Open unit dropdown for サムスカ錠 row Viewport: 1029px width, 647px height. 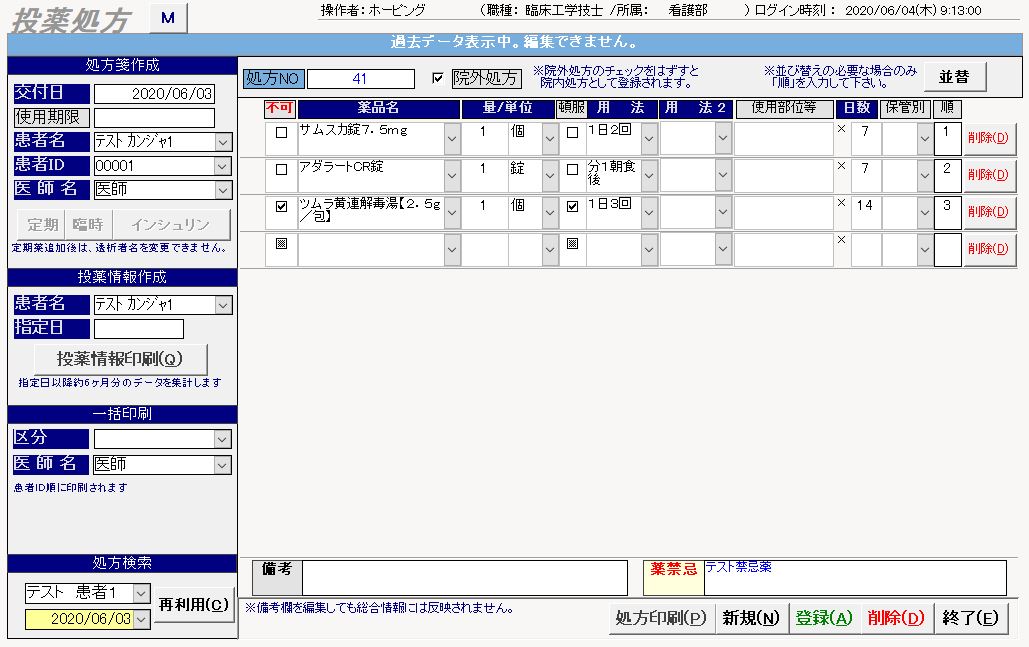(x=550, y=138)
